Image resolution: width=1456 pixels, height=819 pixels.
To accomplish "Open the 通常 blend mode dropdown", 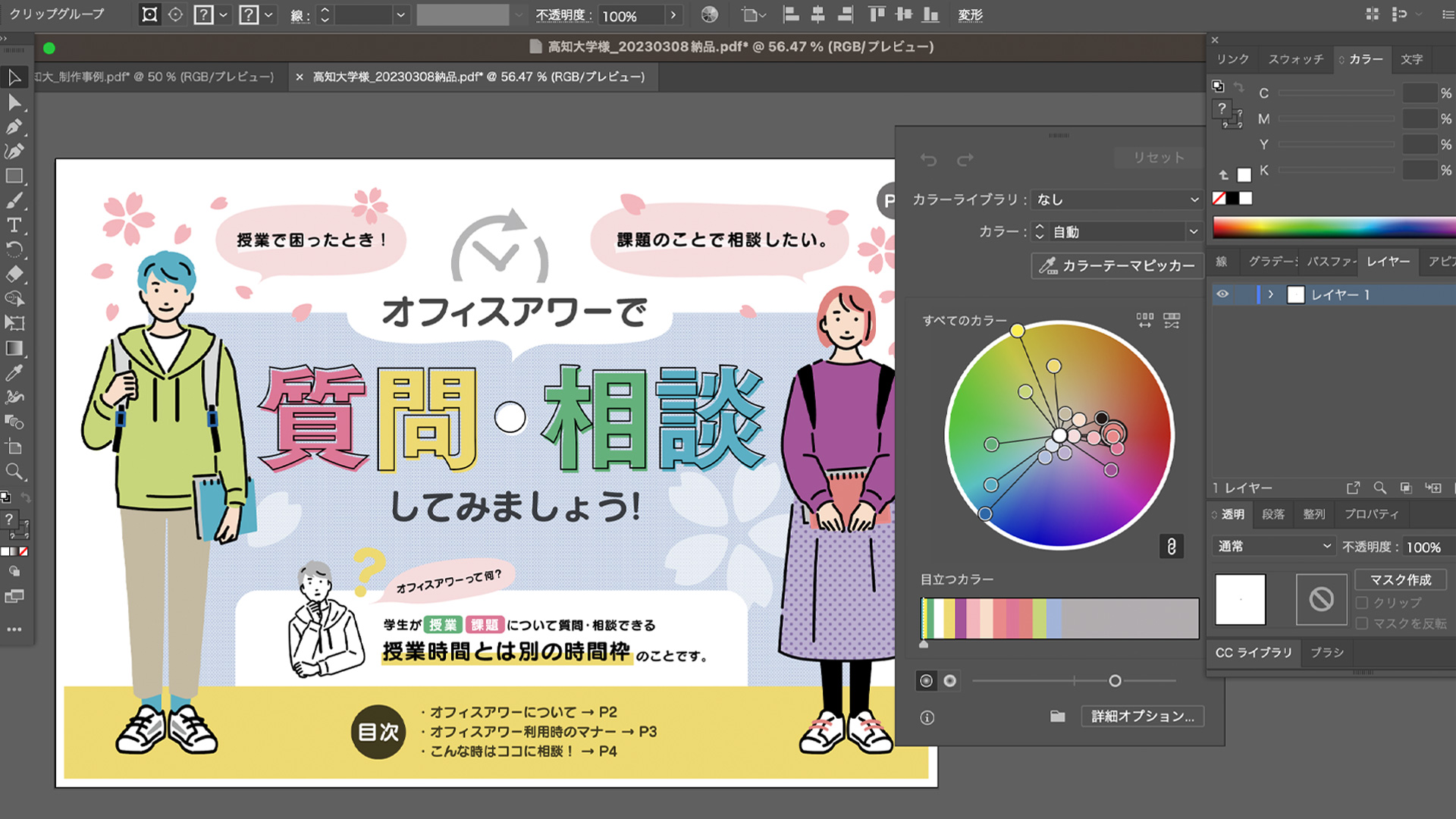I will tap(1273, 546).
